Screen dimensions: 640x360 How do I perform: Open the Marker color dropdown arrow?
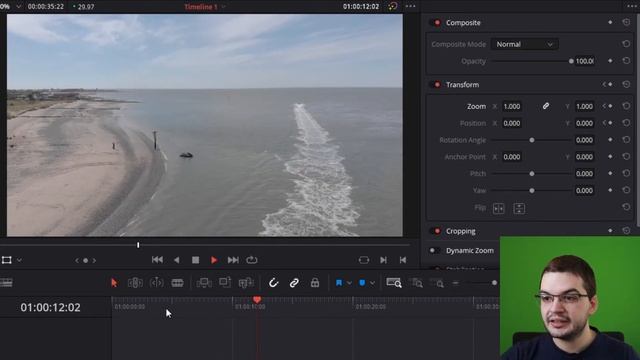pos(372,283)
